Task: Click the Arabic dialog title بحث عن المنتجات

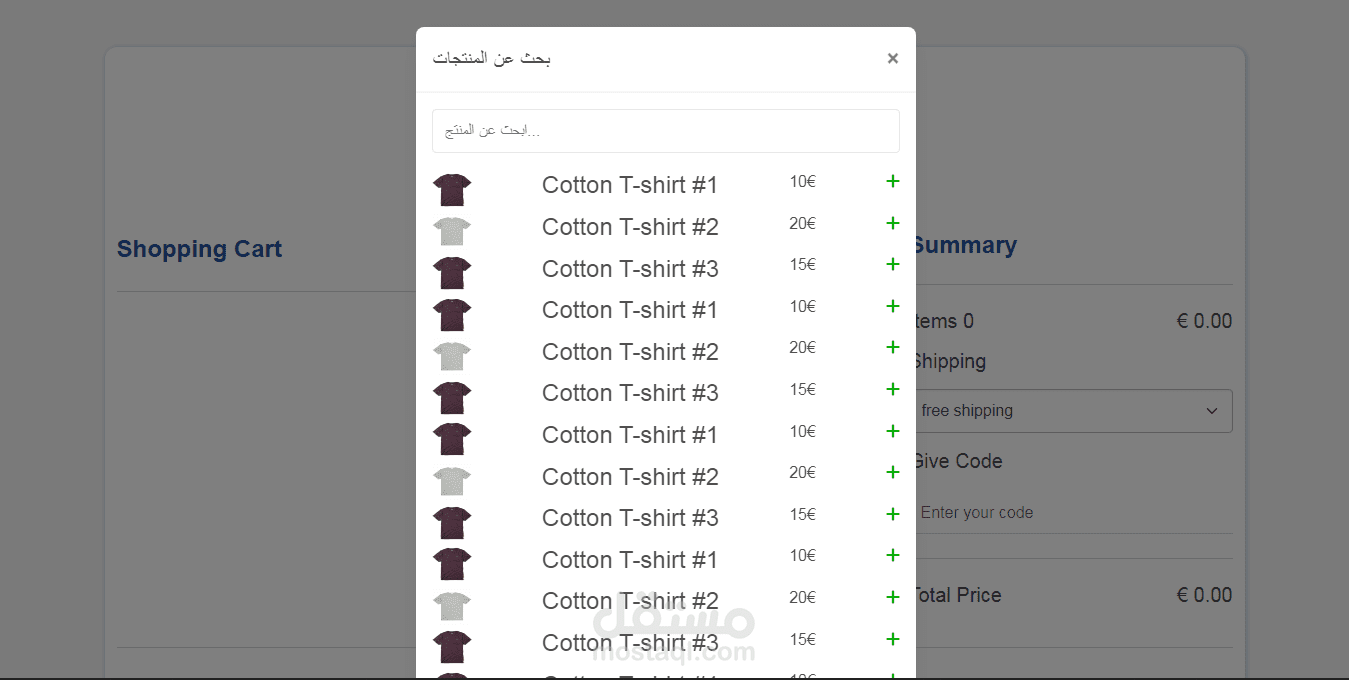Action: [x=492, y=58]
